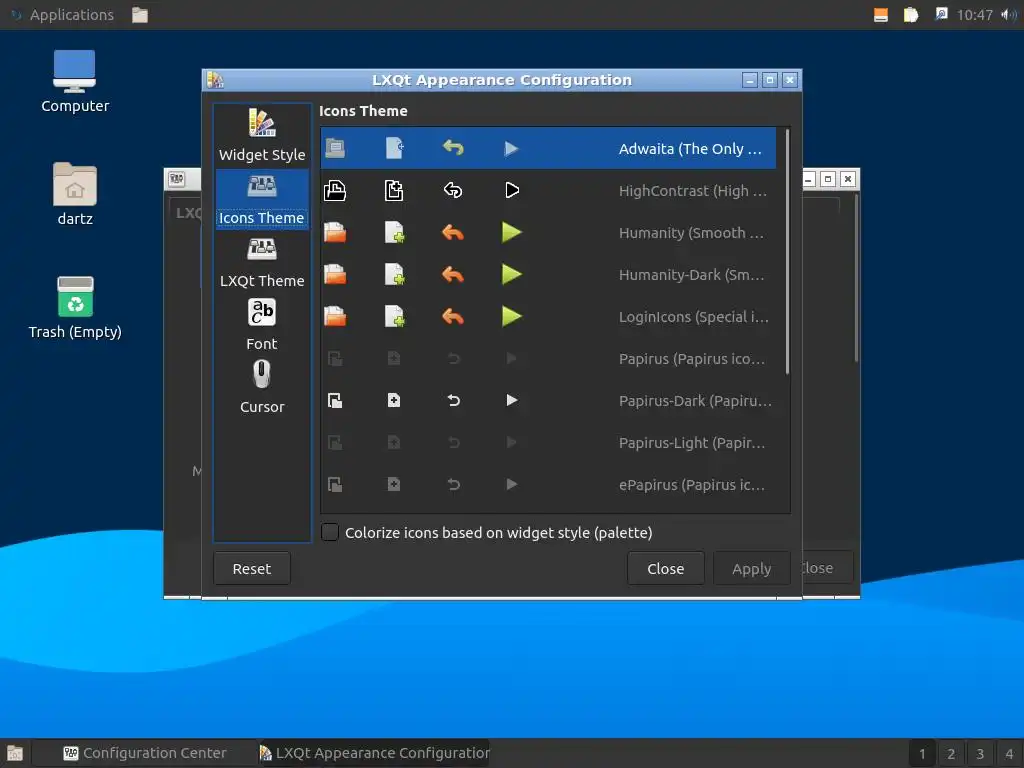Click the Reset button
1024x768 pixels.
tap(251, 568)
